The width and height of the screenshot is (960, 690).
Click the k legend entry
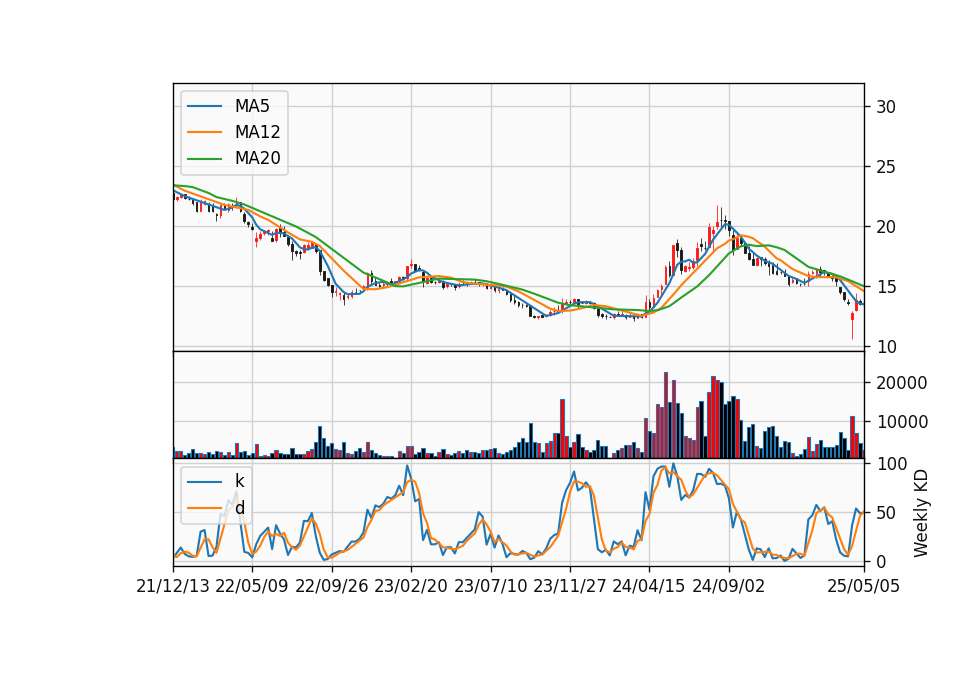(216, 481)
